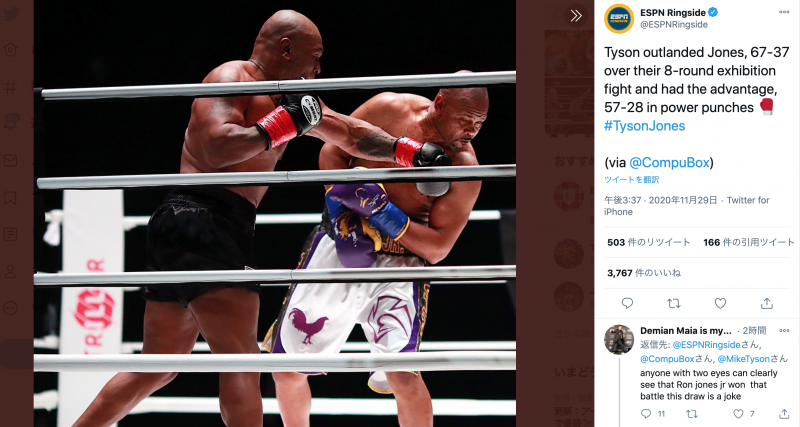
Task: Collapse the photo panel with double-chevron icon
Action: (576, 16)
